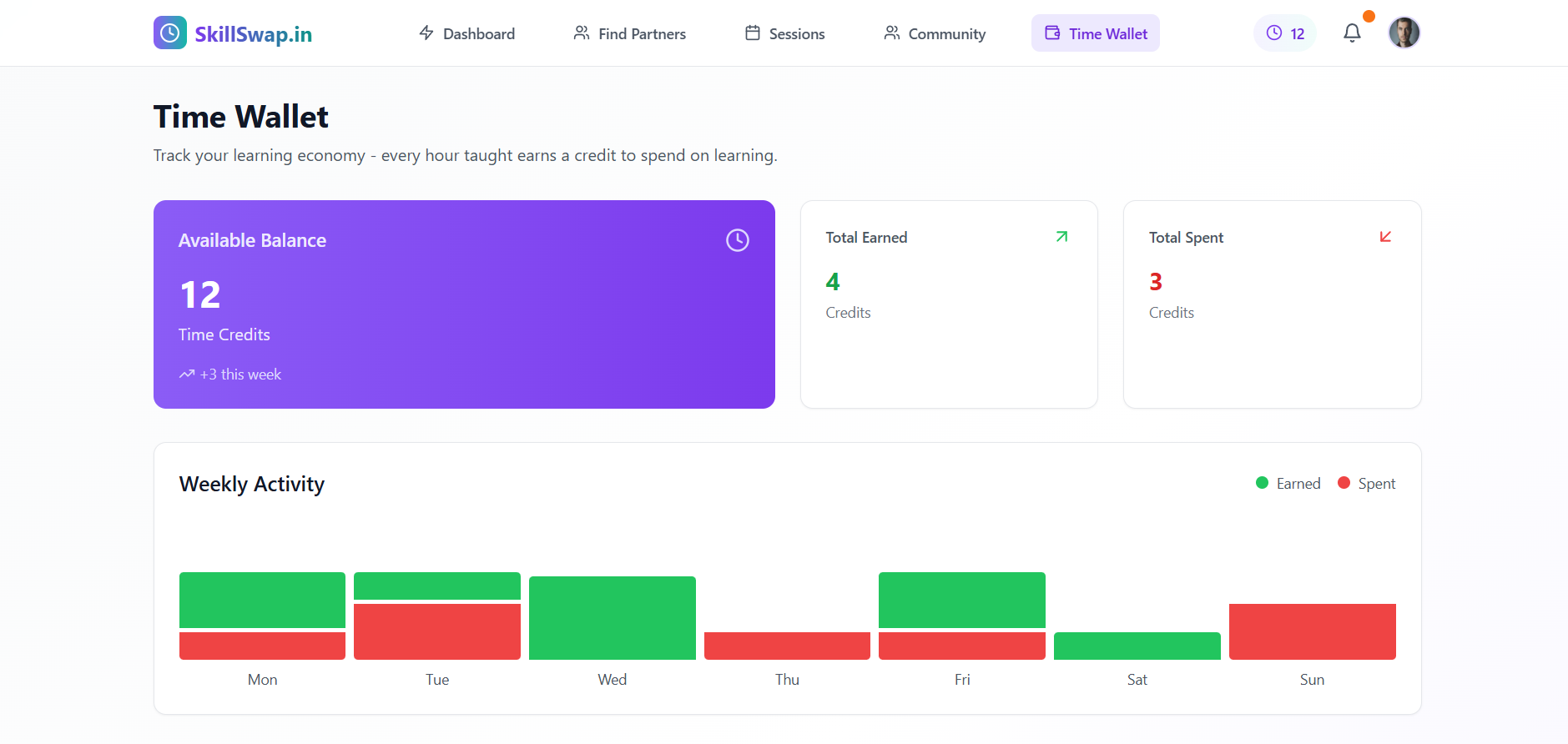The image size is (1568, 744).
Task: Switch to the Sessions page
Action: coord(785,33)
